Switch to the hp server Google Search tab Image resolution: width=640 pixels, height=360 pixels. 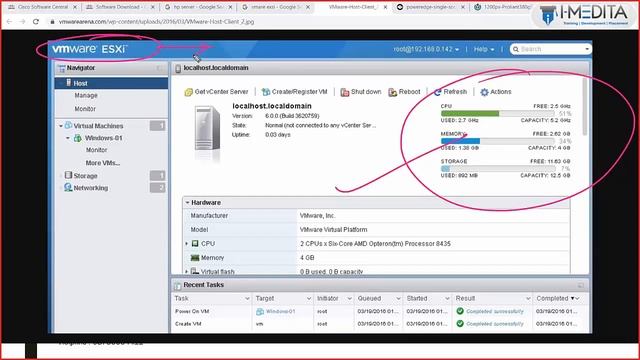pos(199,7)
